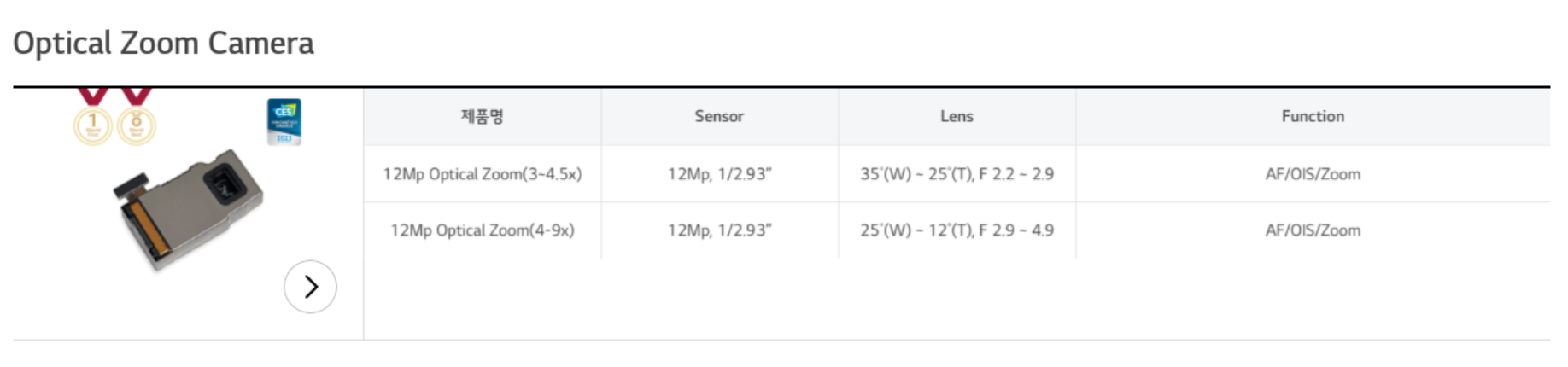Click AF/OIS/Zoom in the 3~4.5x row
The image size is (1568, 367).
(x=1313, y=174)
